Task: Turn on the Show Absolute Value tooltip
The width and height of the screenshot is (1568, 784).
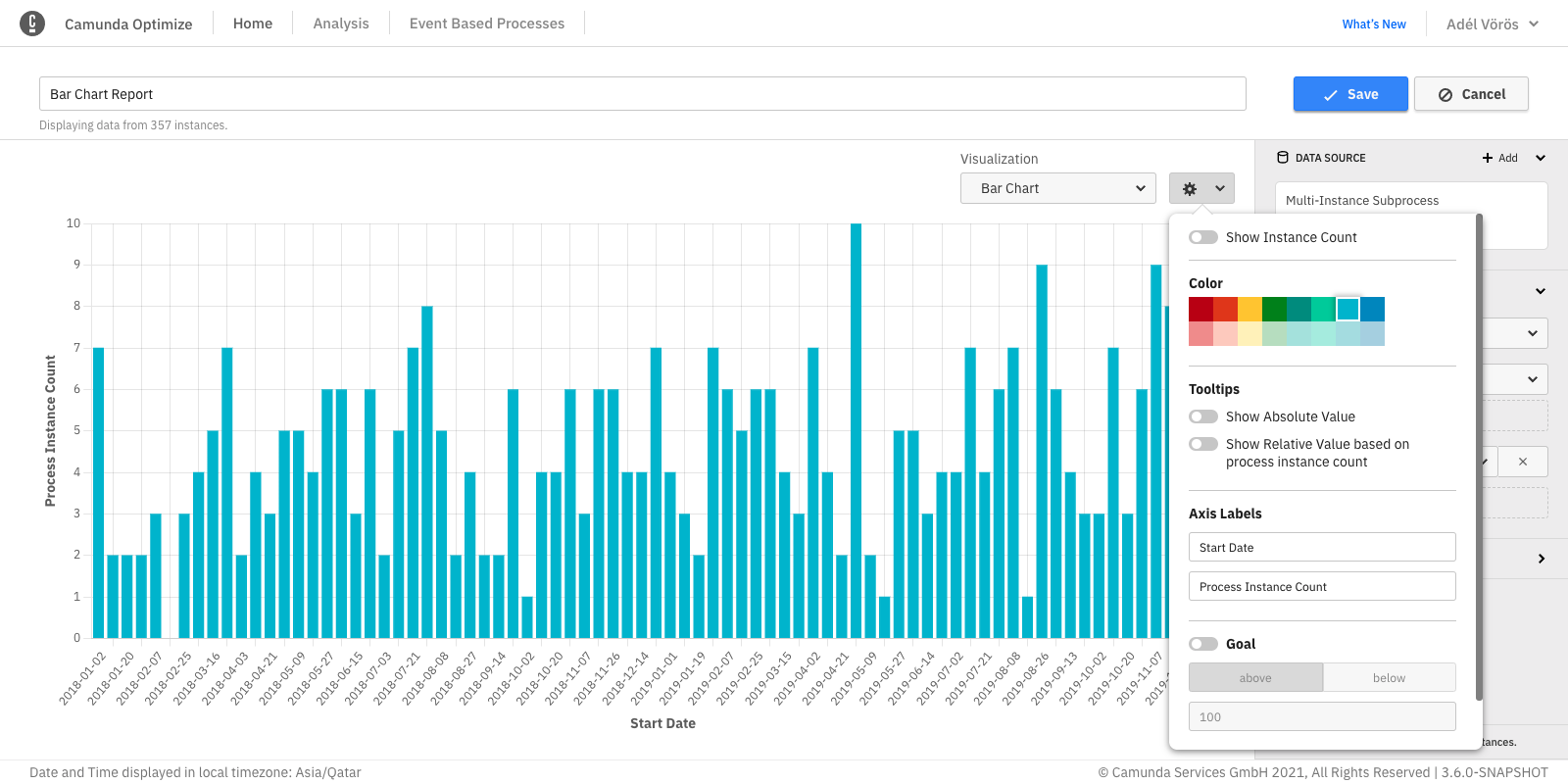Action: point(1203,416)
